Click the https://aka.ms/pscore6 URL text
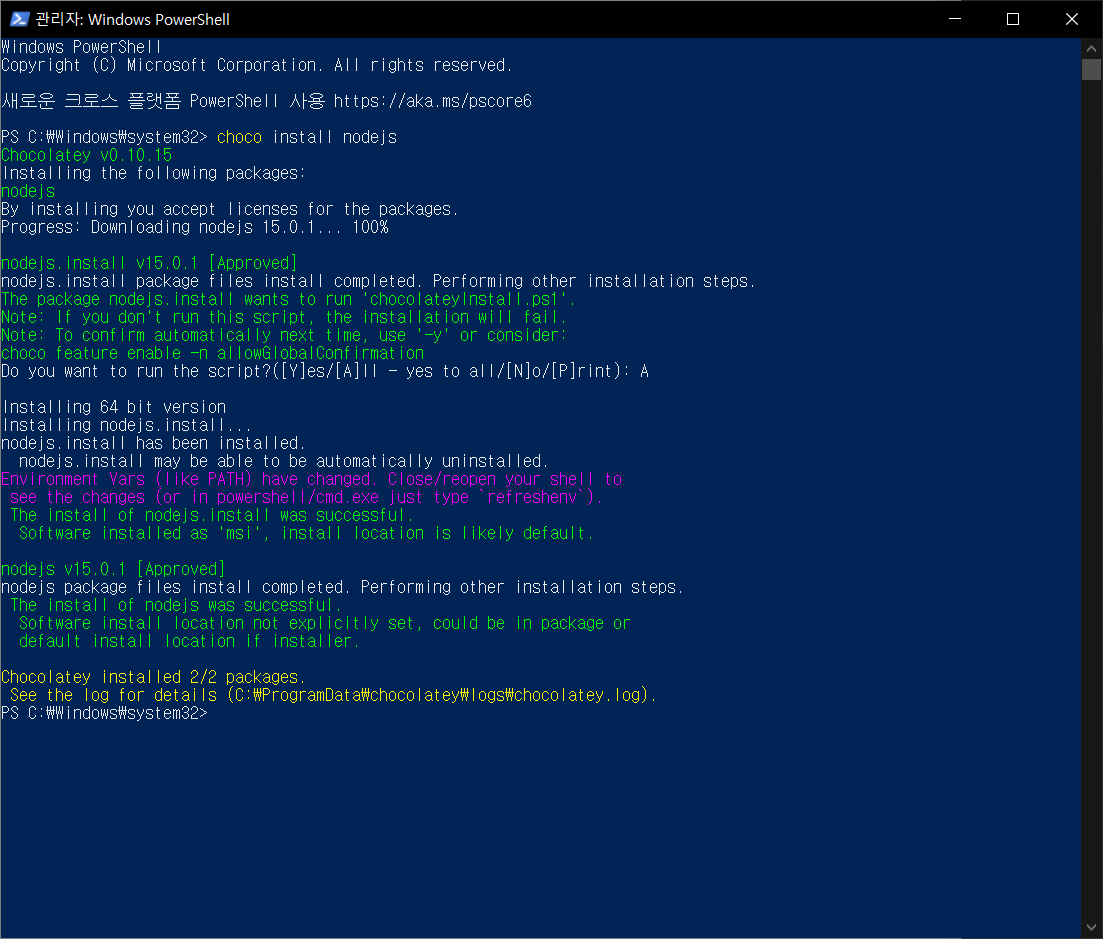The height and width of the screenshot is (939, 1103). coord(433,101)
